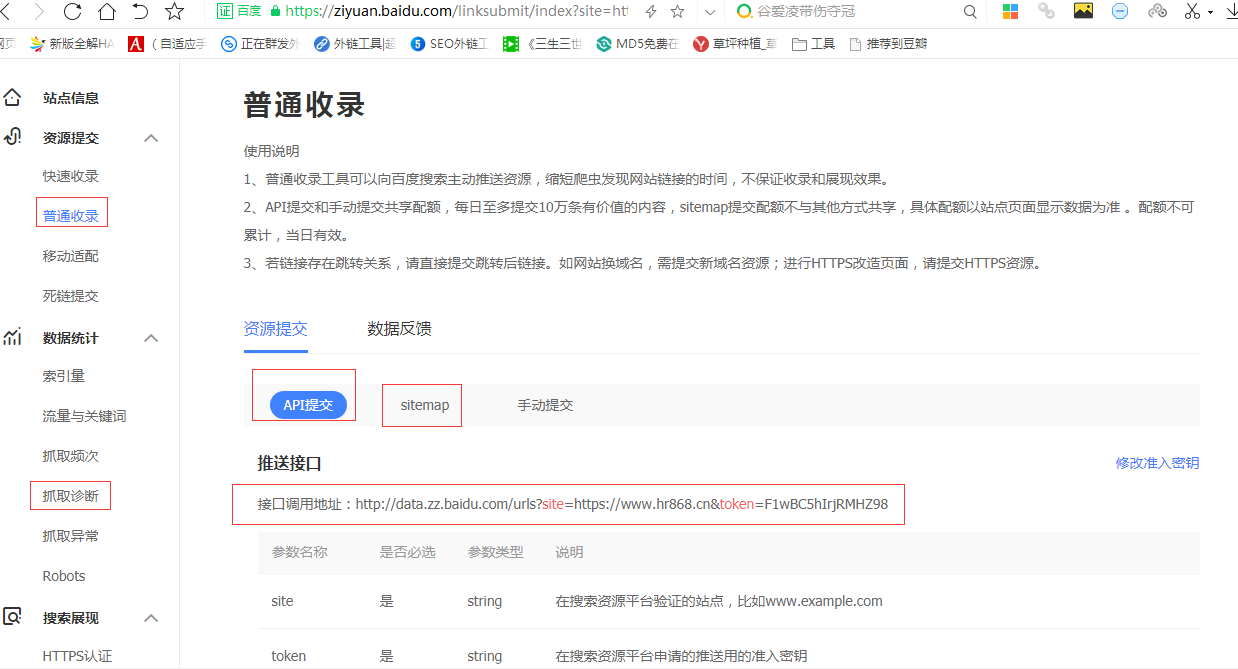Click the lightning speed-mode icon in address bar
Image resolution: width=1238 pixels, height=669 pixels.
[x=651, y=12]
